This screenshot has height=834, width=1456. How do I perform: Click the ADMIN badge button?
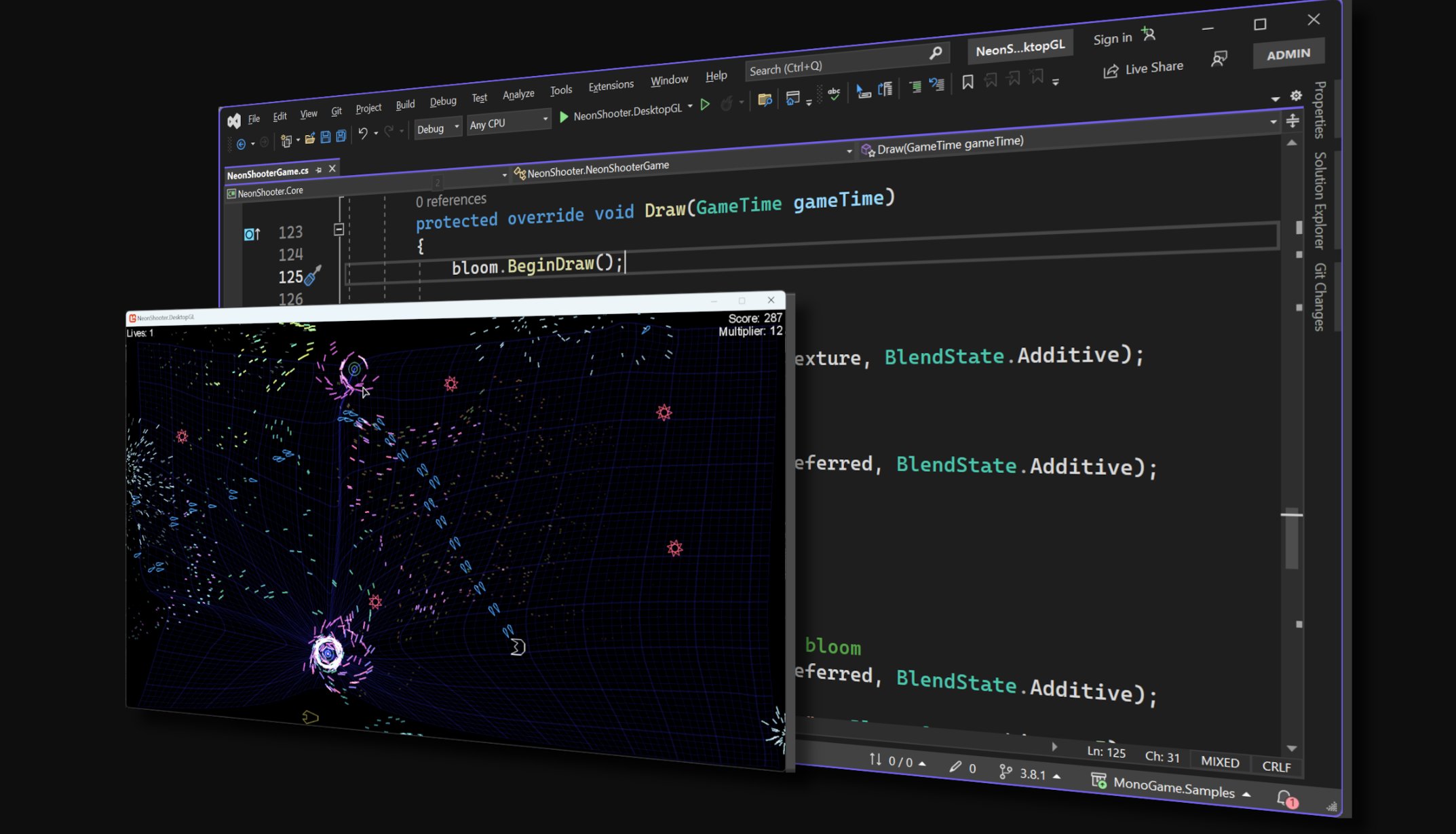pos(1288,54)
